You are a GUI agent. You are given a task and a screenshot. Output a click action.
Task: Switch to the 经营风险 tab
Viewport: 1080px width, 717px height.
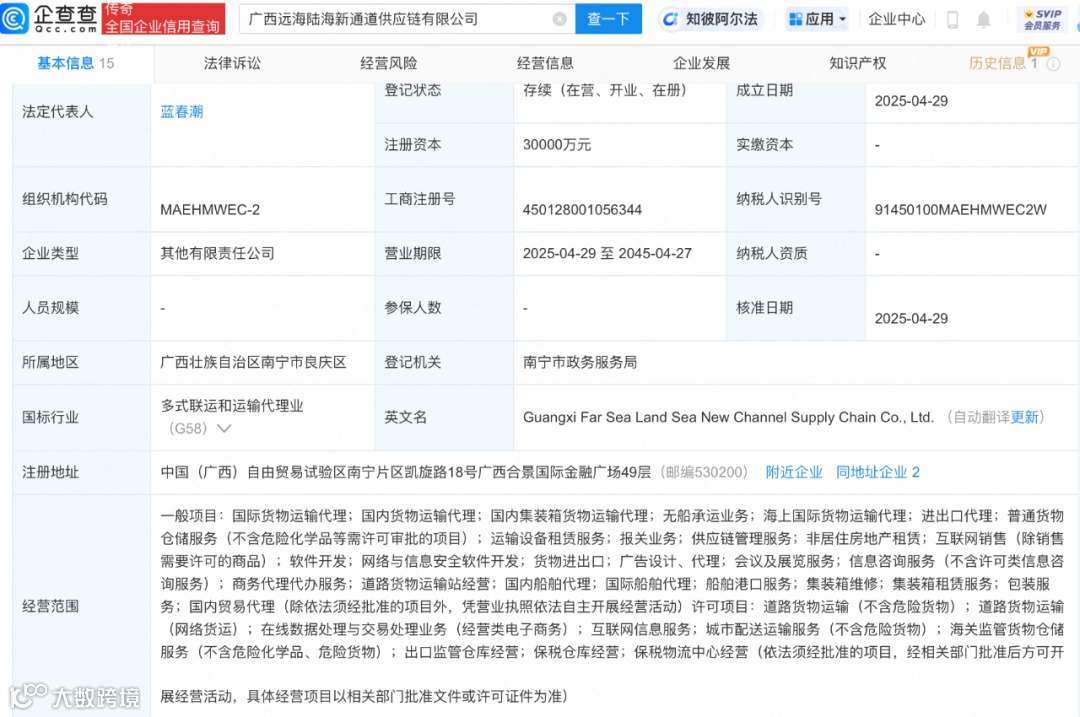(388, 63)
